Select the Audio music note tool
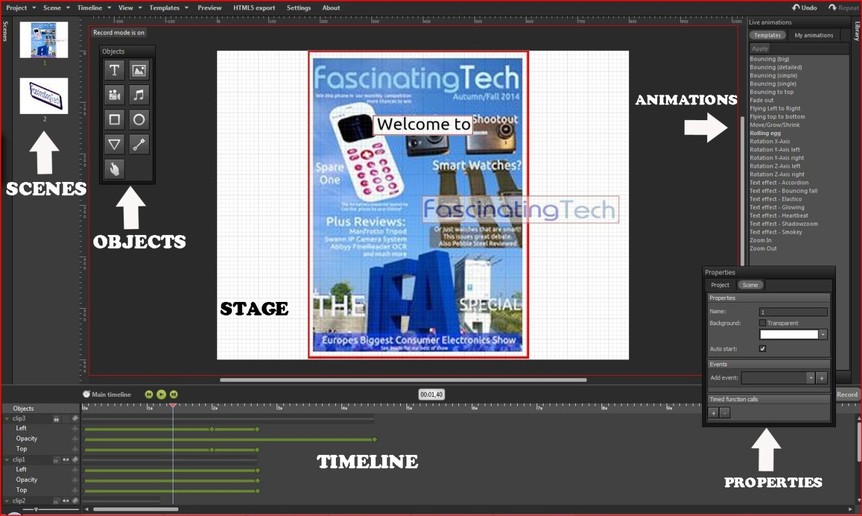This screenshot has height=516, width=862. (139, 95)
